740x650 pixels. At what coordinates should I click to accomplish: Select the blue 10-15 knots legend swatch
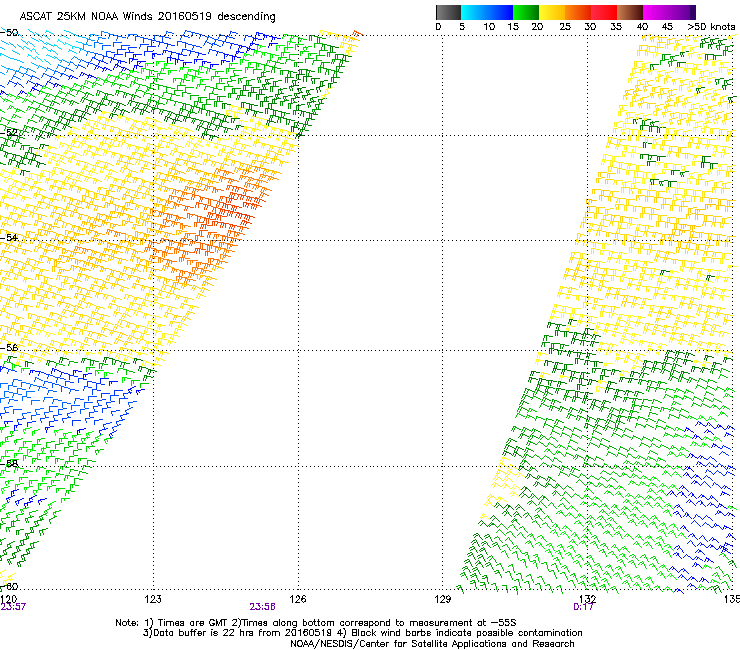click(x=500, y=12)
